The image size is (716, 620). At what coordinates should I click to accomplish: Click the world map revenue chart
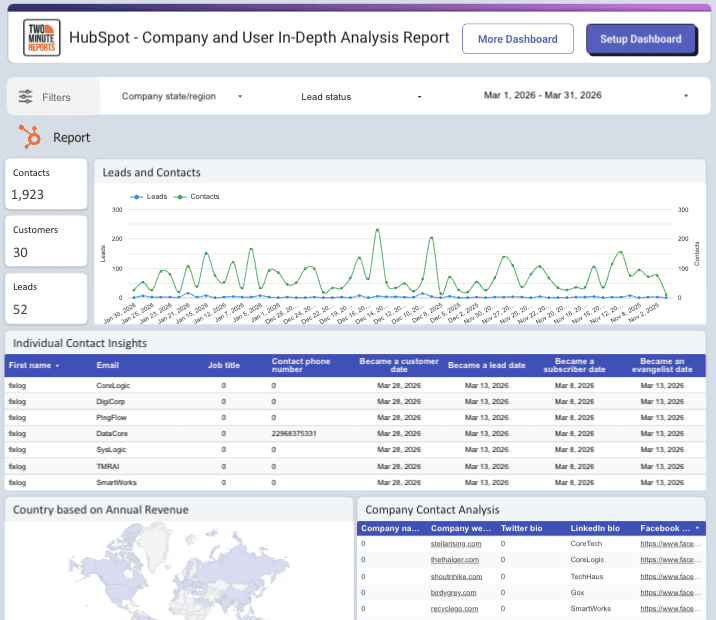point(179,571)
